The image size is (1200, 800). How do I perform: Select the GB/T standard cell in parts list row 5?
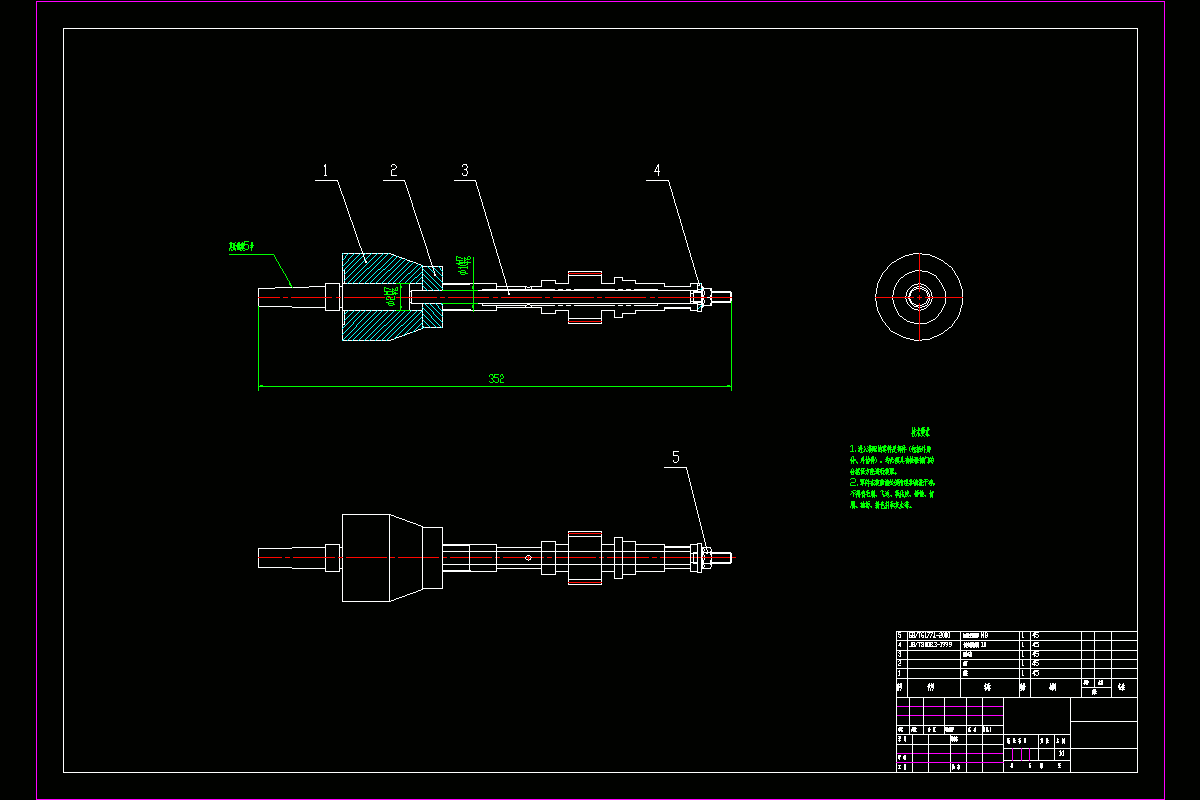click(x=932, y=635)
